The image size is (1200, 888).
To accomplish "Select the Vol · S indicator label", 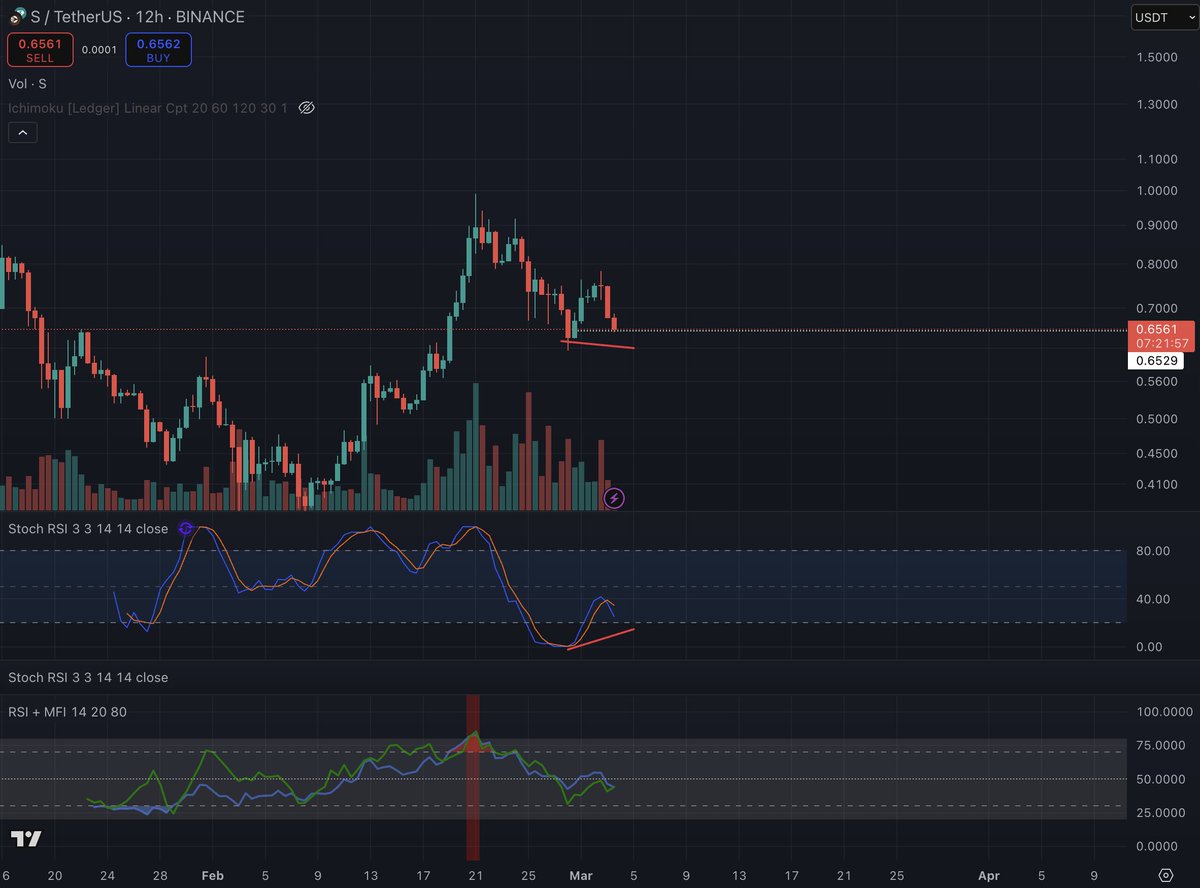I will (x=27, y=84).
